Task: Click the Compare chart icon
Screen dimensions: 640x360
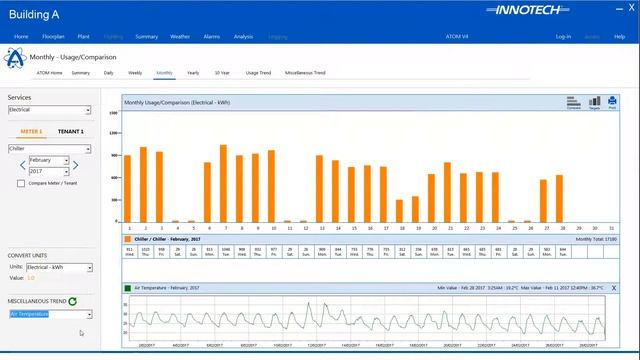Action: click(x=573, y=102)
